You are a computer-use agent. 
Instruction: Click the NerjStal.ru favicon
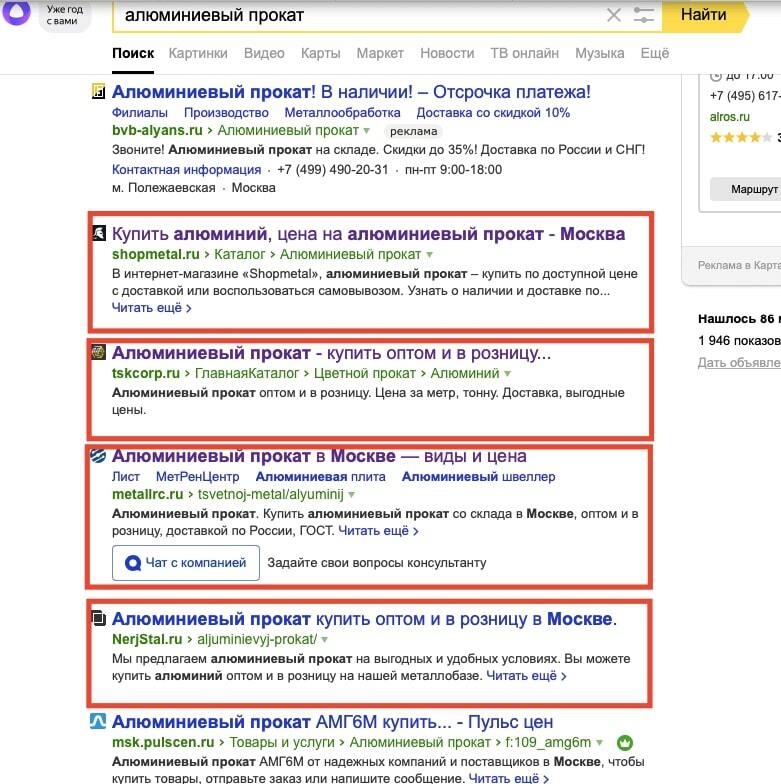(x=98, y=618)
